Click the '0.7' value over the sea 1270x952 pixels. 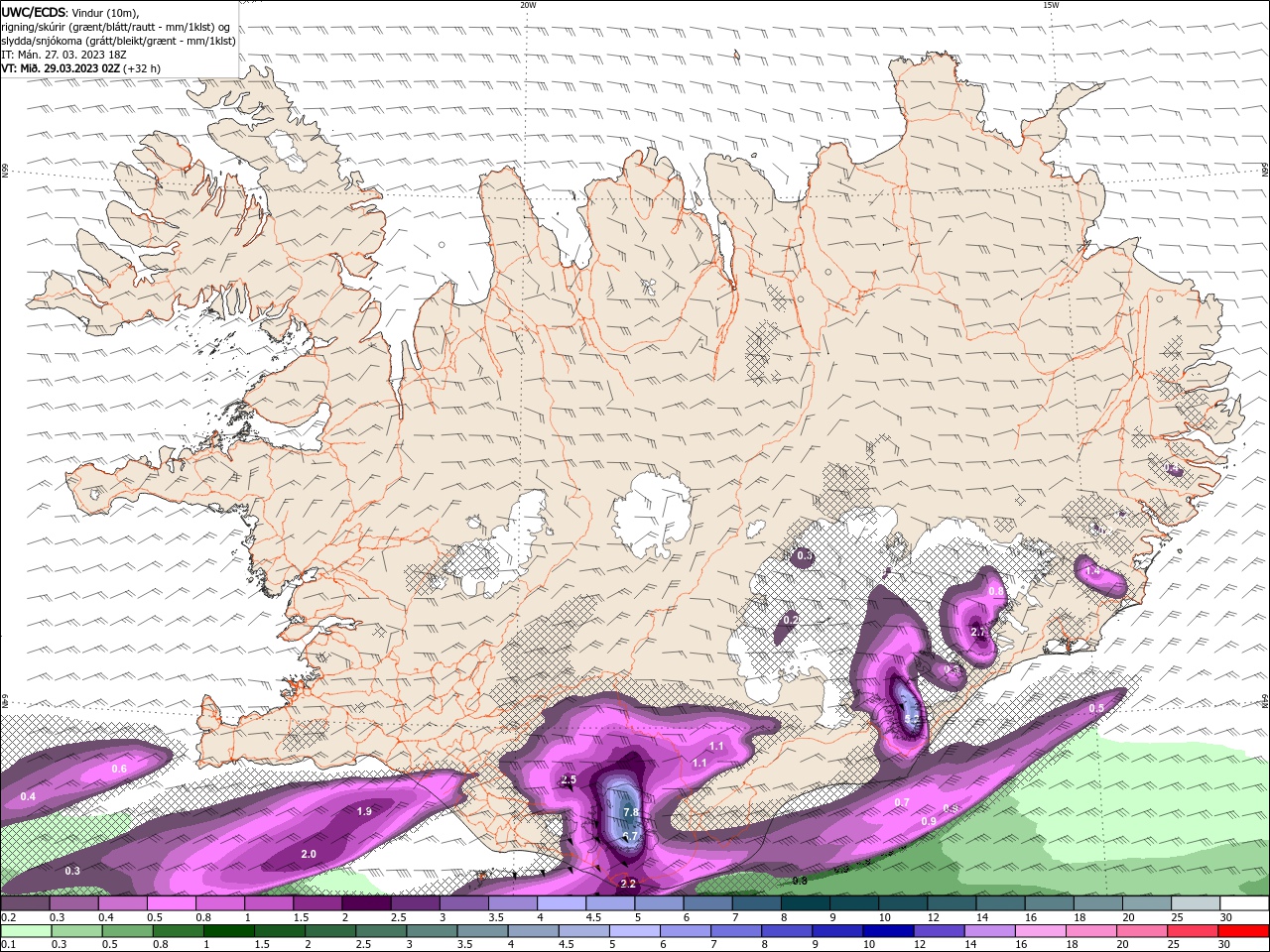coord(902,802)
